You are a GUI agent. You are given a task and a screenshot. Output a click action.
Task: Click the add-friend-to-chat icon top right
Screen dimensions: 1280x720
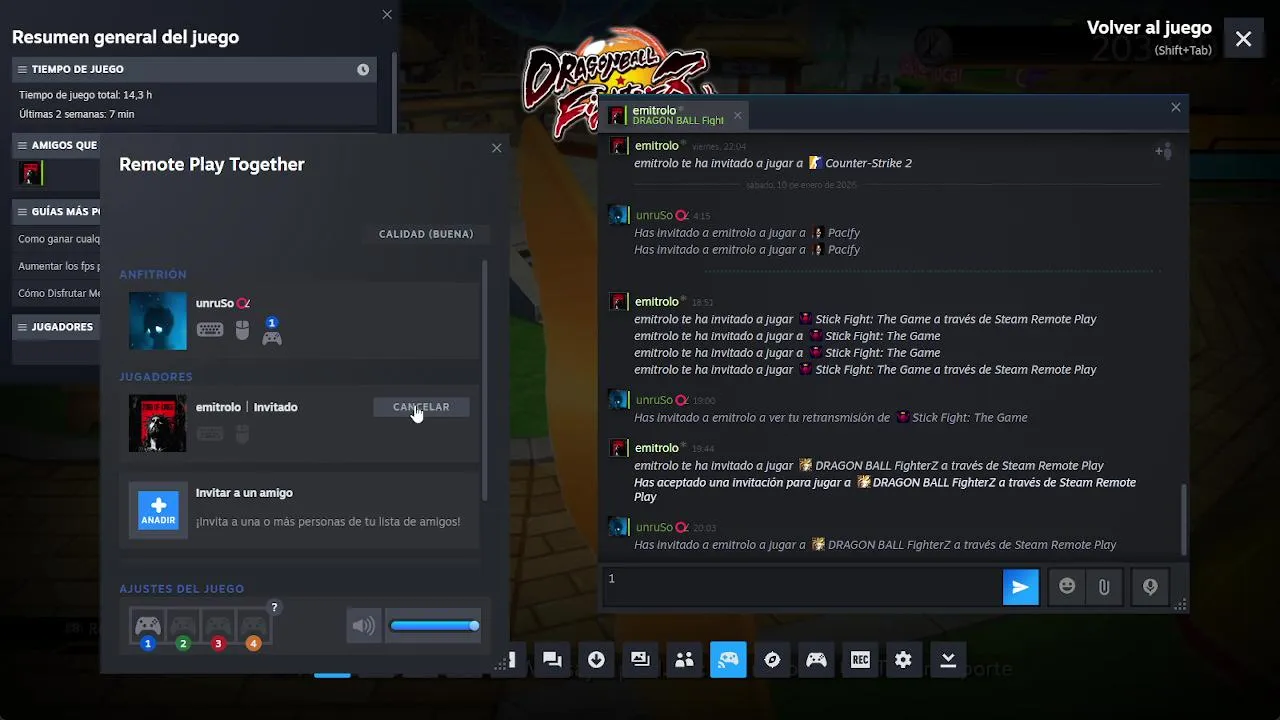[x=1163, y=151]
